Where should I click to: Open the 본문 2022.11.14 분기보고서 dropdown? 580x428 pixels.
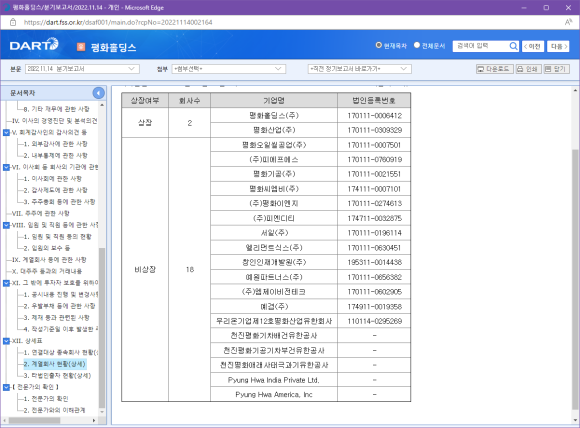click(x=82, y=69)
